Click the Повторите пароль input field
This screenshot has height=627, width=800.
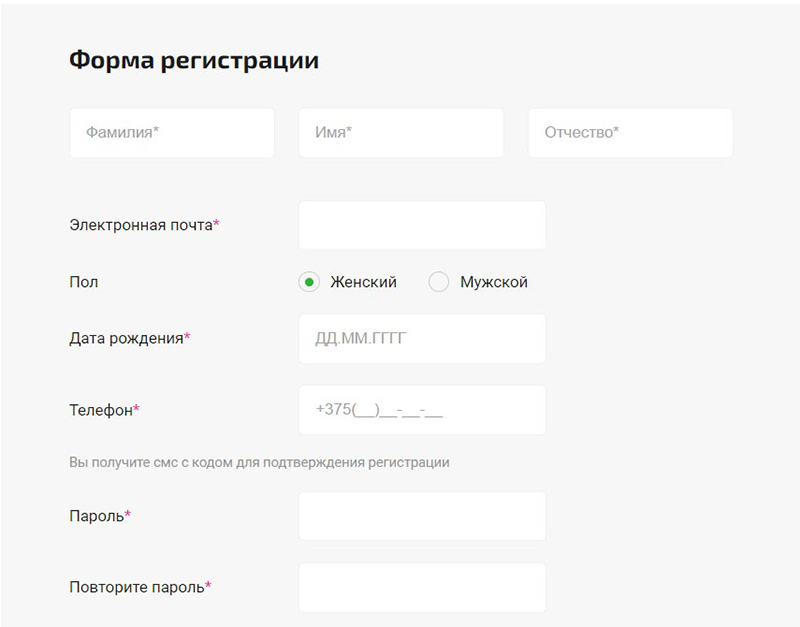pyautogui.click(x=422, y=587)
